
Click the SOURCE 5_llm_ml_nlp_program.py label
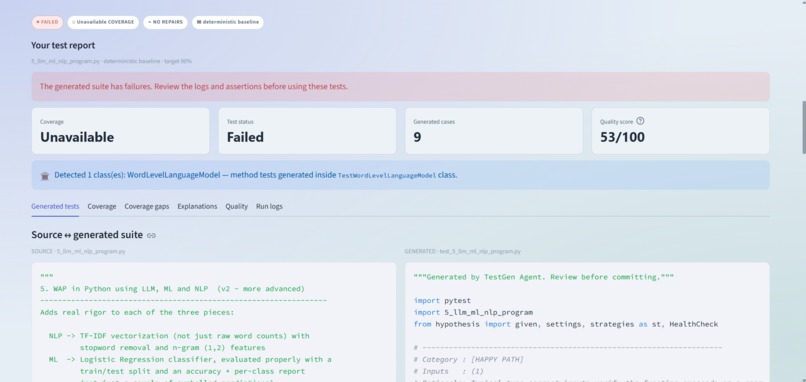[78, 251]
